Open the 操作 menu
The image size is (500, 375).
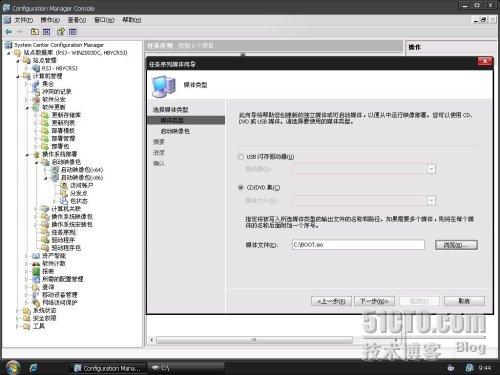50,20
